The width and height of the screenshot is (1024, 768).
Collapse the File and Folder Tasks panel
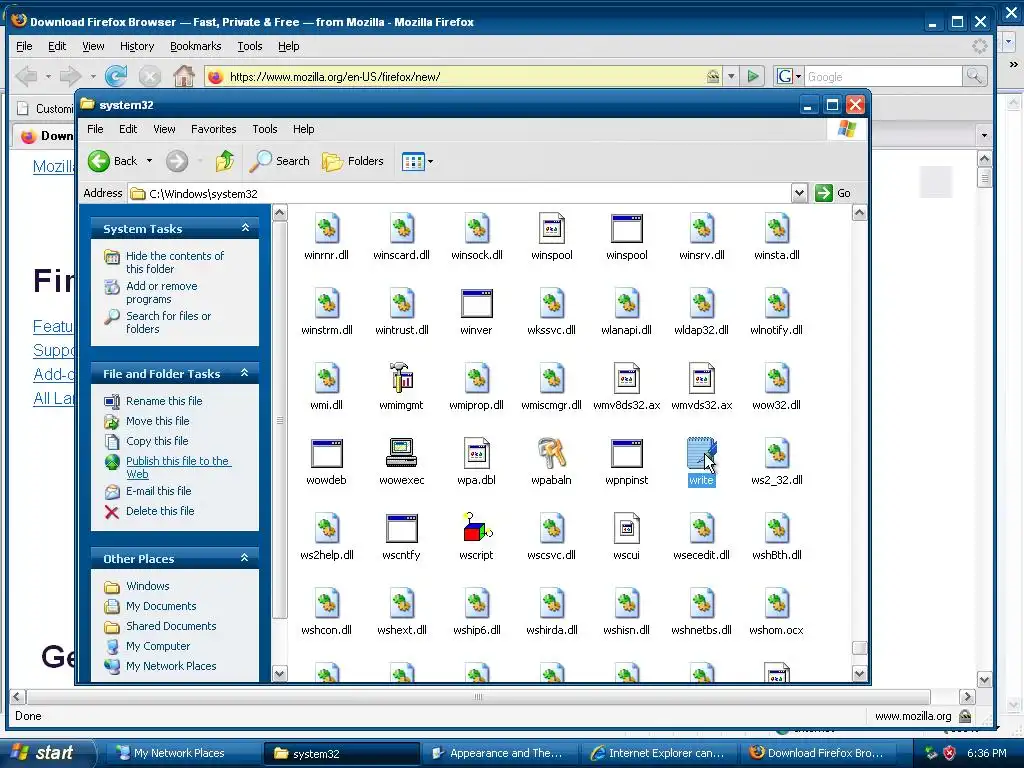click(245, 373)
